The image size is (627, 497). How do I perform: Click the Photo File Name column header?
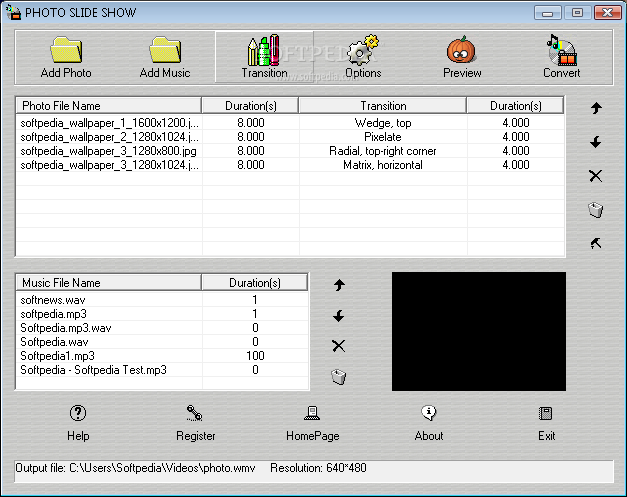tap(108, 106)
